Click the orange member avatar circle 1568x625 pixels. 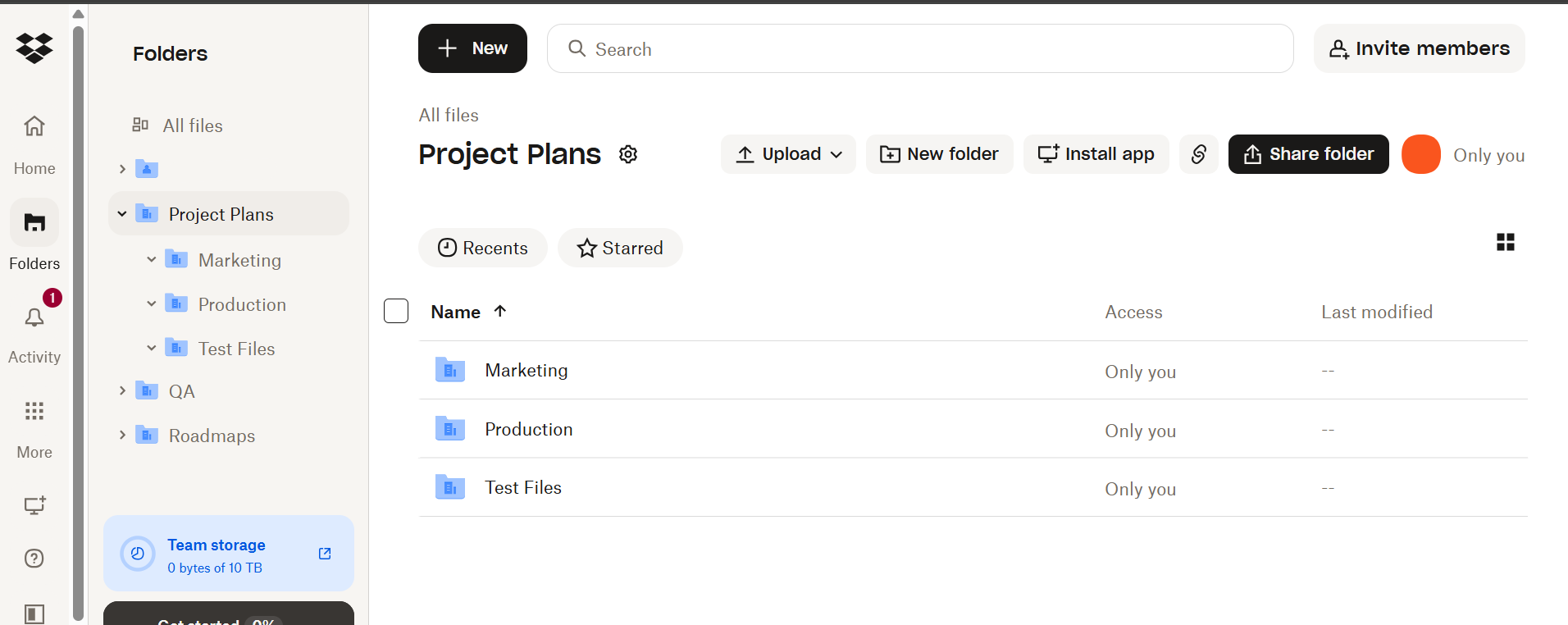click(x=1420, y=154)
